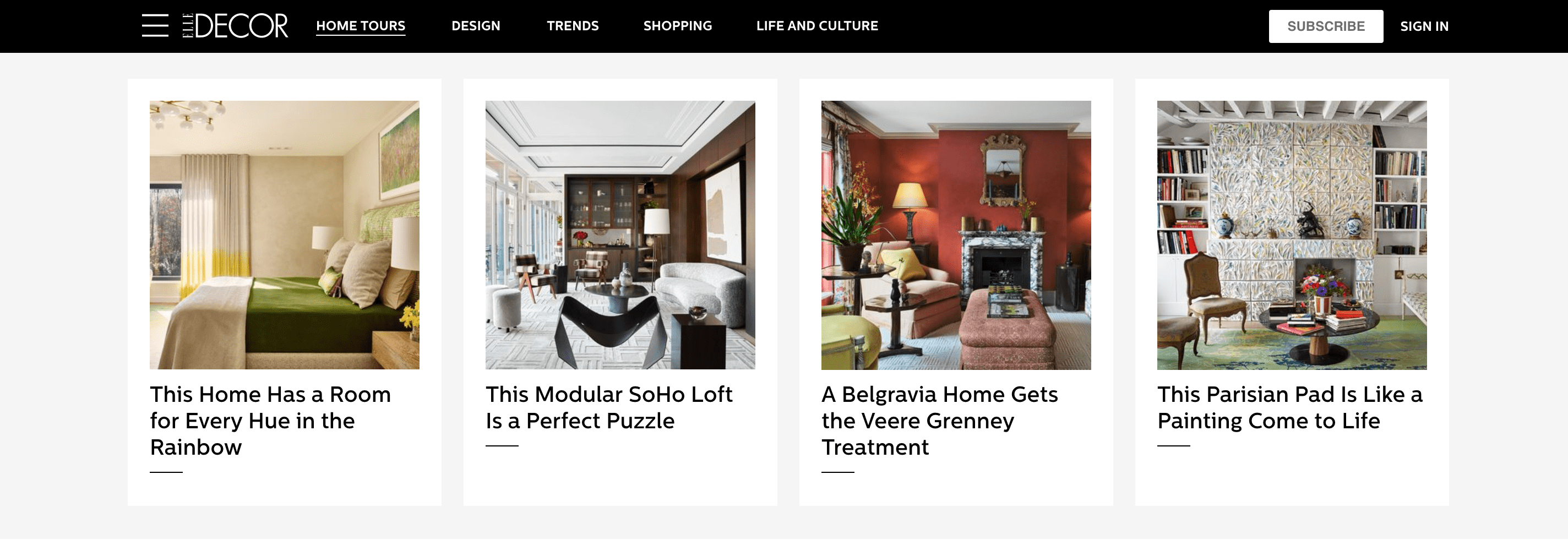The height and width of the screenshot is (545, 1568).
Task: Open the Home Tours section
Action: click(x=361, y=25)
